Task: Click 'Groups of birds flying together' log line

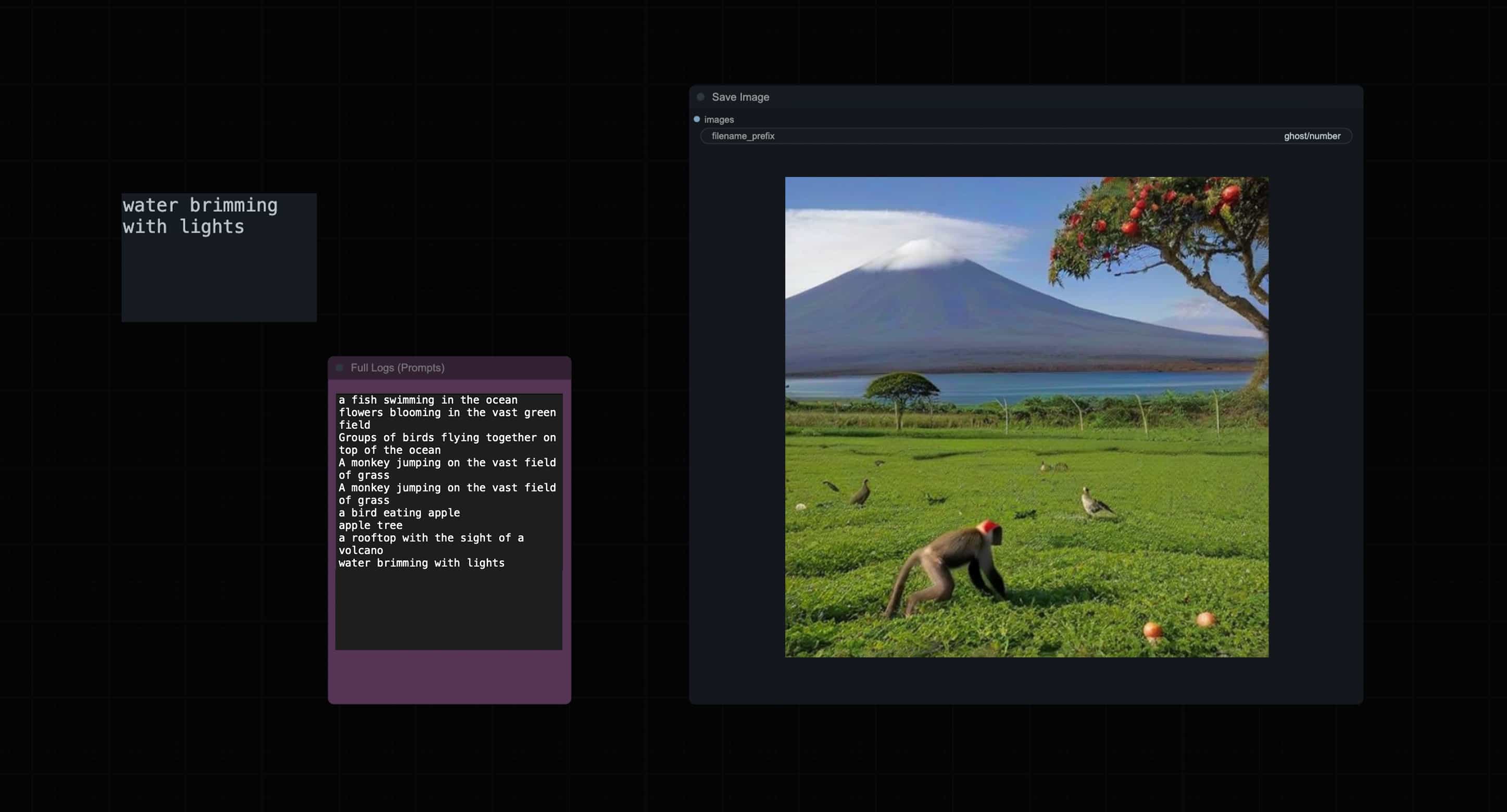Action: click(x=447, y=437)
